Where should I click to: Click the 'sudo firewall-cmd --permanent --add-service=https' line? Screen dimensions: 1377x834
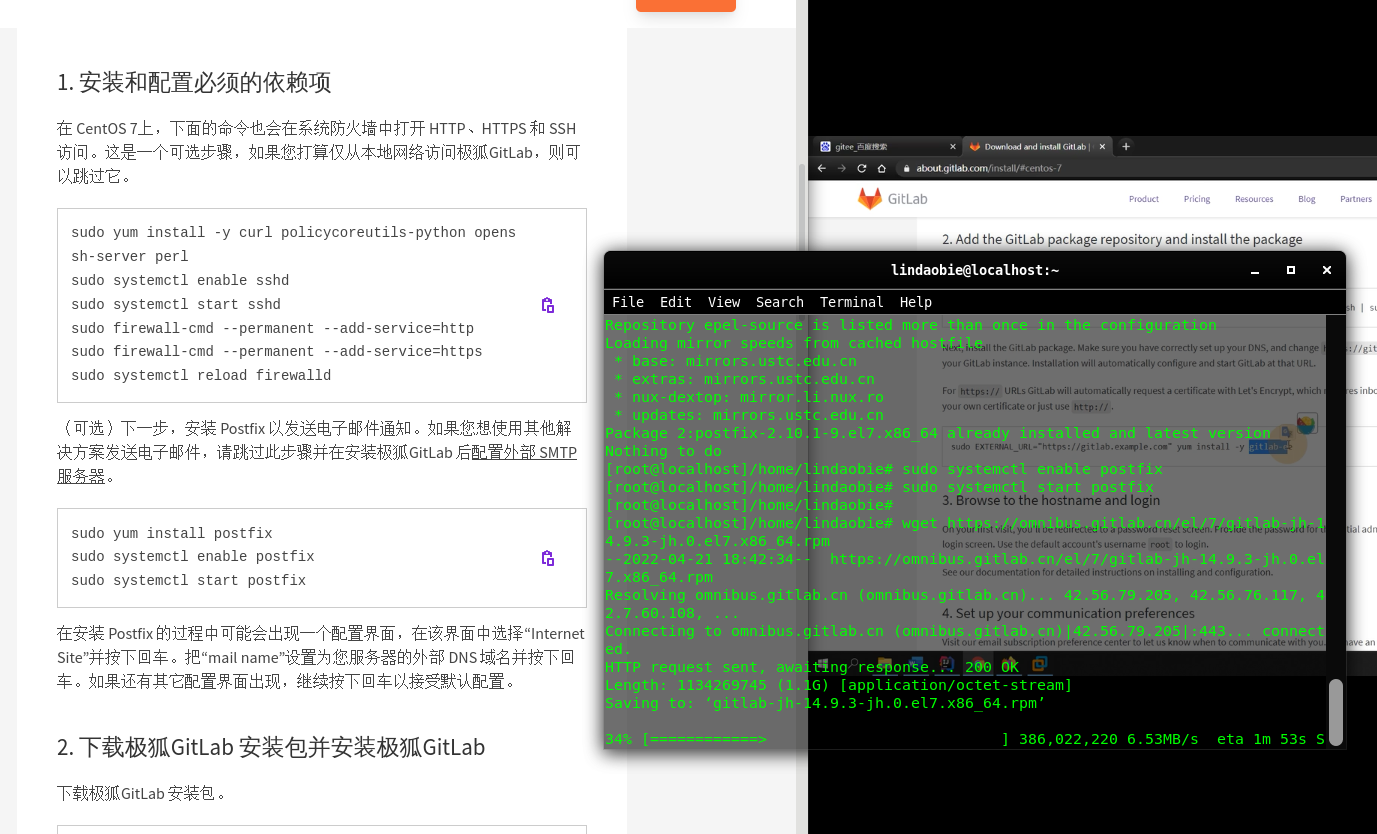(277, 352)
